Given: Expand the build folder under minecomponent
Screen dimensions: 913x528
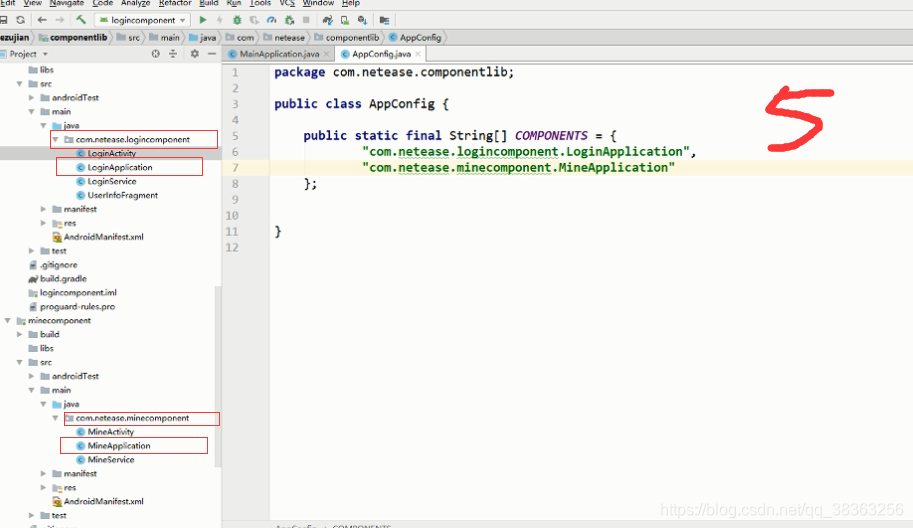Looking at the screenshot, I should point(20,334).
